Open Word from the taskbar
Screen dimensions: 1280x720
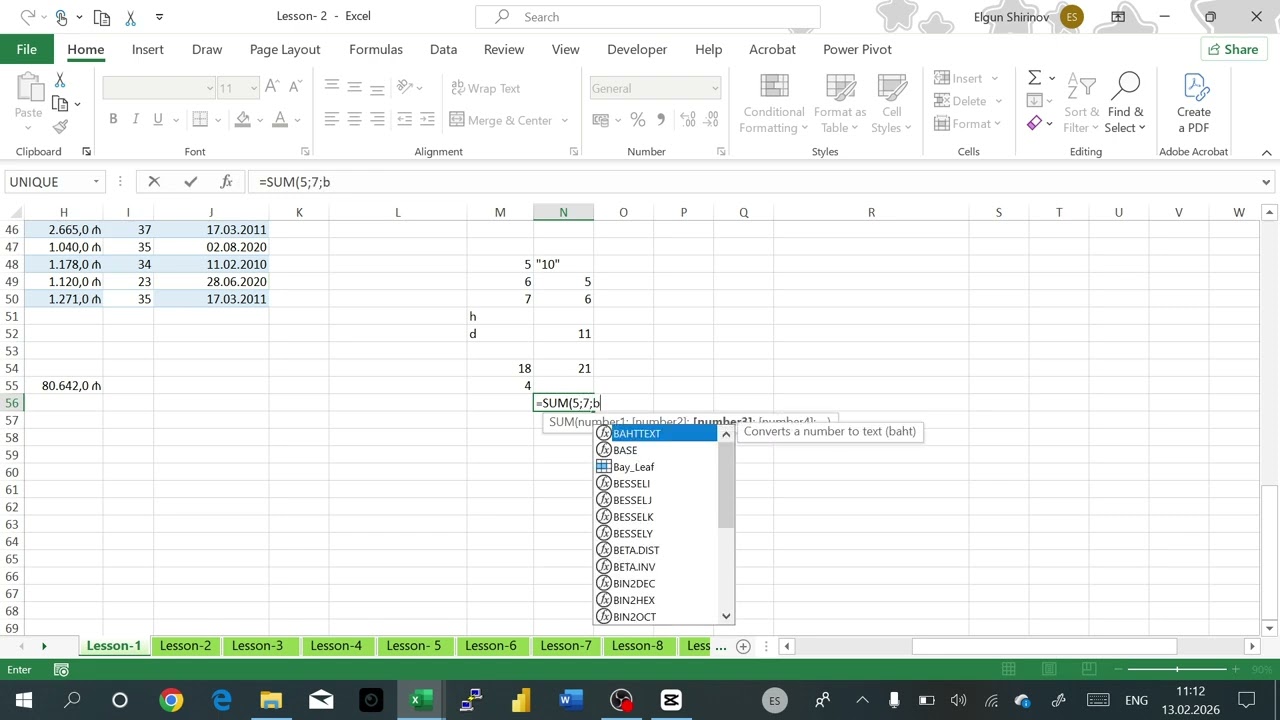point(571,700)
